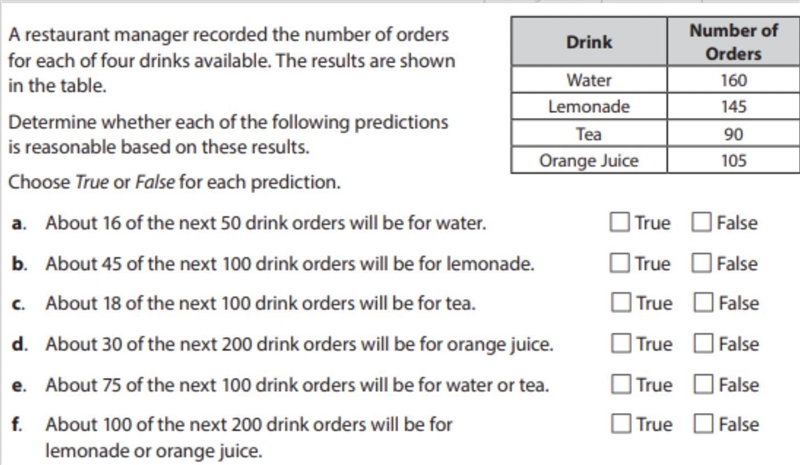Select False for prediction c about tea
Image resolution: width=800 pixels, height=465 pixels.
tap(703, 302)
